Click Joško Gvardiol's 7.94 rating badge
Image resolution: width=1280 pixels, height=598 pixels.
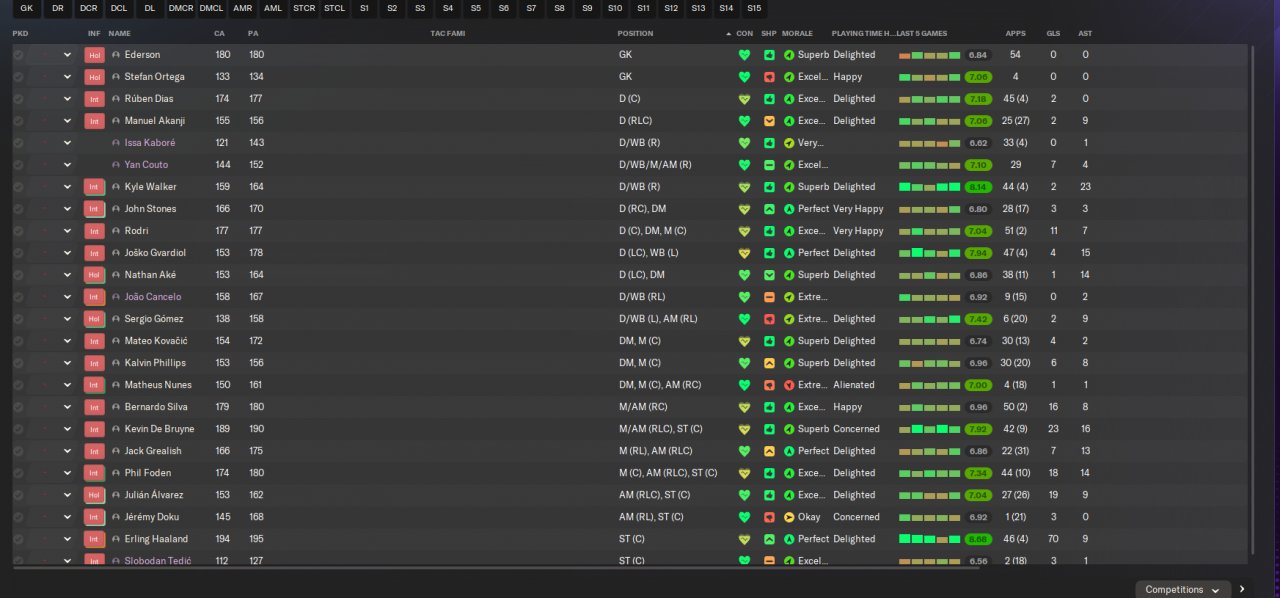point(978,253)
